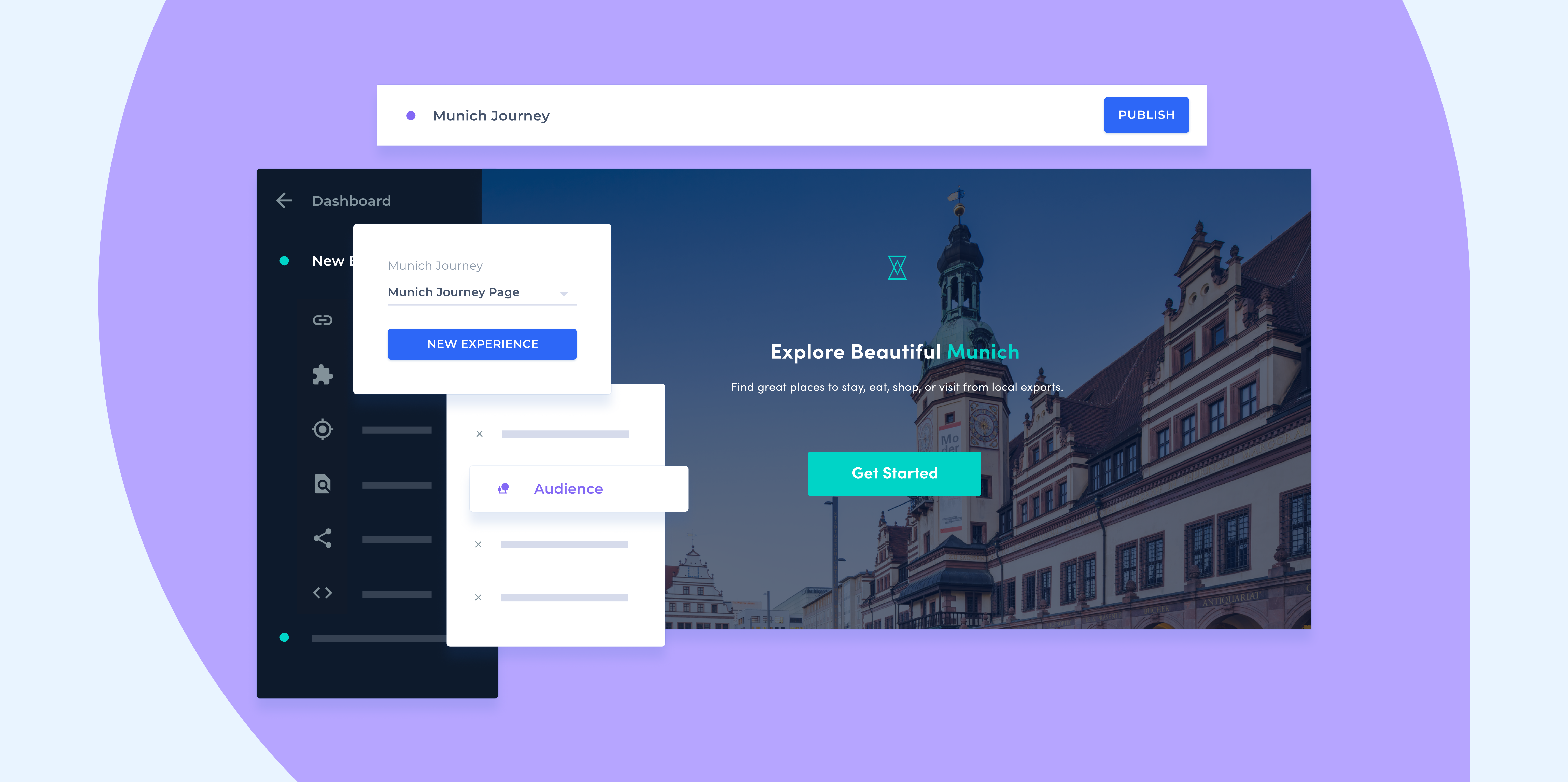
Task: Click the link/chain icon in sidebar
Action: (323, 319)
